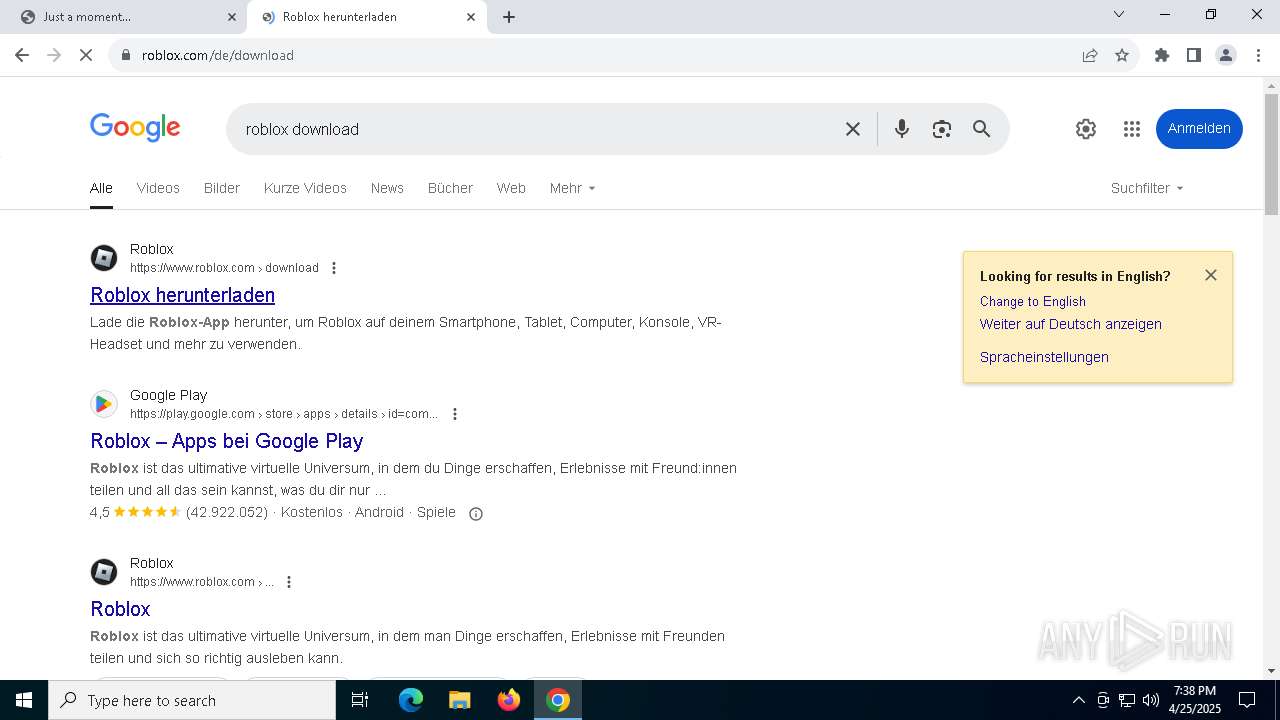Open the third 'Roblox' result link
This screenshot has width=1280, height=720.
(x=120, y=609)
